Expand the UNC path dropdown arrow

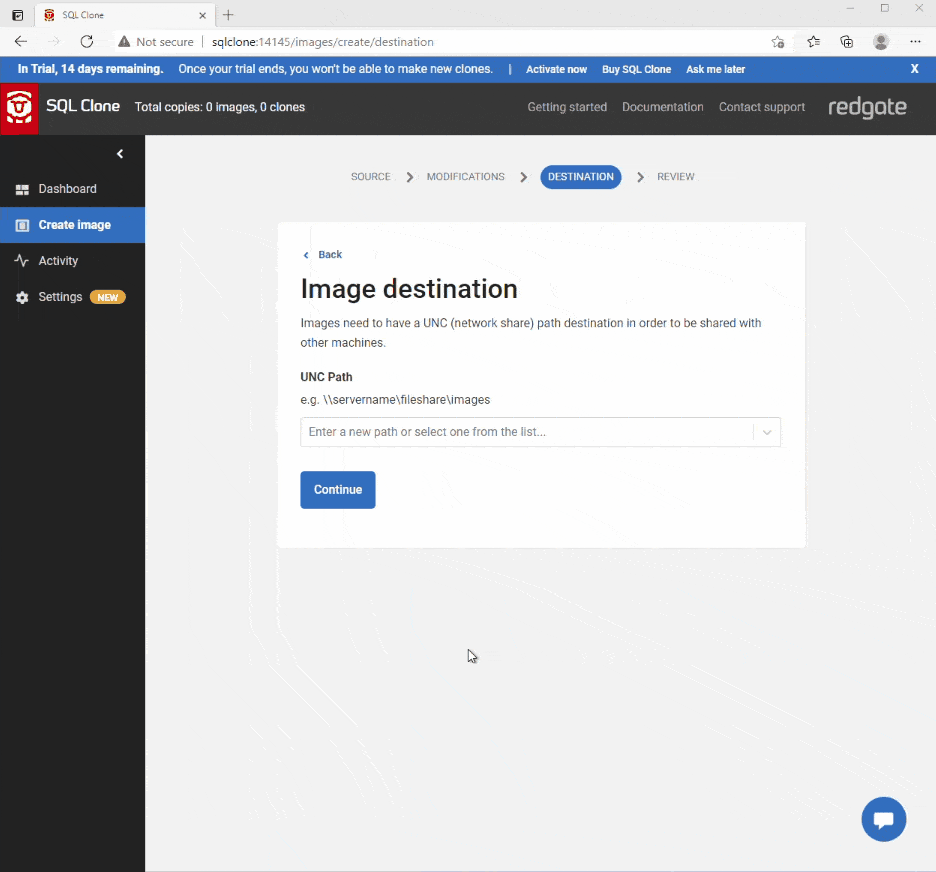767,432
